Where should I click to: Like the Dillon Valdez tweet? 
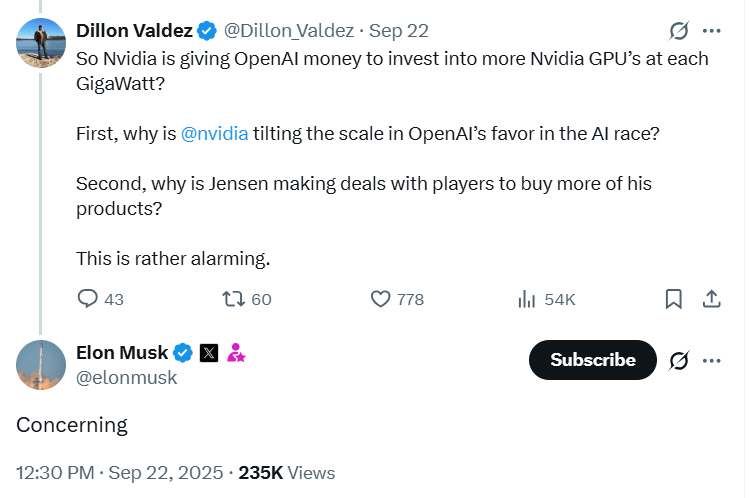pos(381,299)
